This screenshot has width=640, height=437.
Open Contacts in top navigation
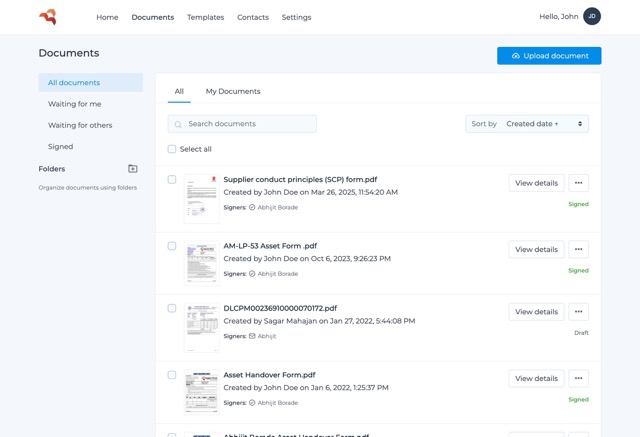point(253,17)
